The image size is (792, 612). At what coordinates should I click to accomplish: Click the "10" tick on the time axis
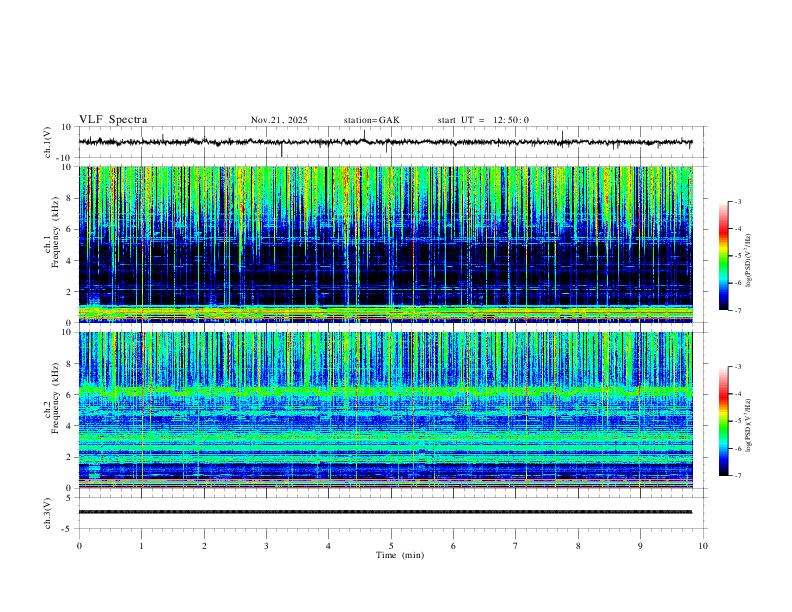click(703, 546)
